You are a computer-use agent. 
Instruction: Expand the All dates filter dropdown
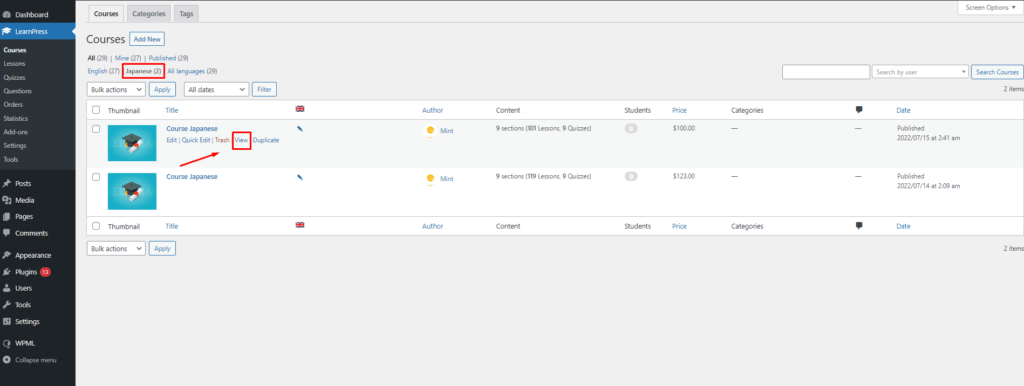pyautogui.click(x=217, y=89)
